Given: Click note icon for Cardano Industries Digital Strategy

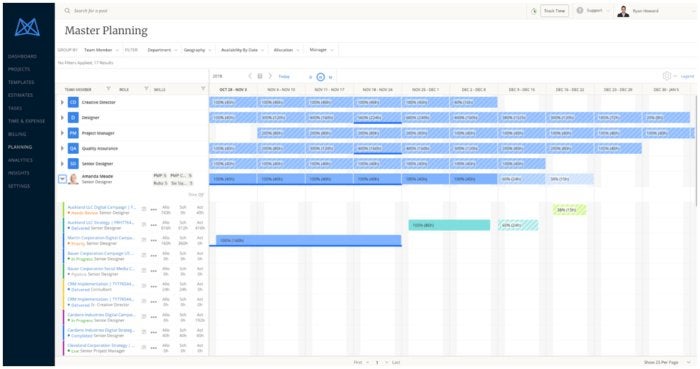Looking at the screenshot, I should pos(144,332).
